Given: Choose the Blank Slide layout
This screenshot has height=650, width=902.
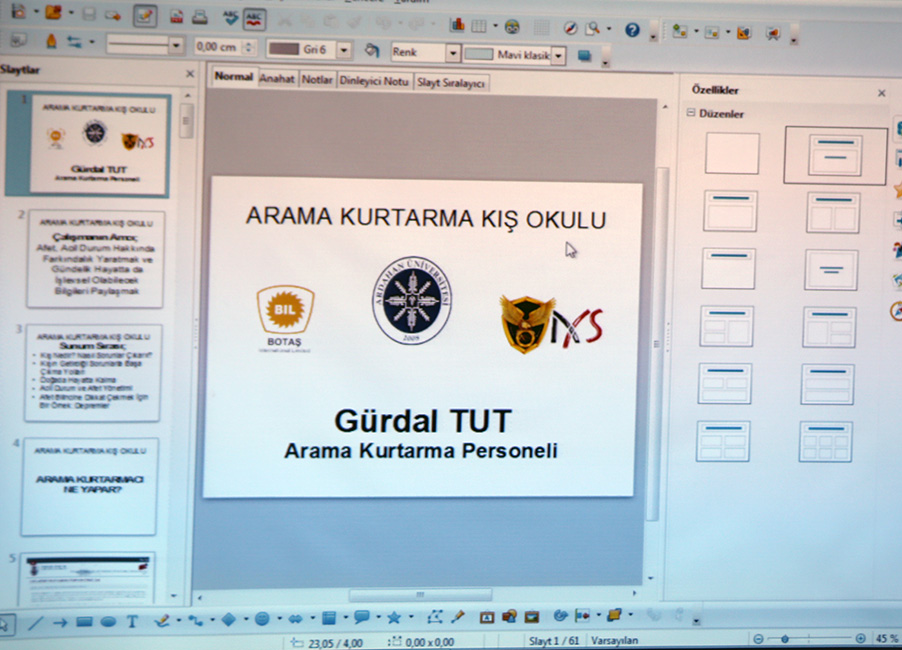Looking at the screenshot, I should 732,153.
